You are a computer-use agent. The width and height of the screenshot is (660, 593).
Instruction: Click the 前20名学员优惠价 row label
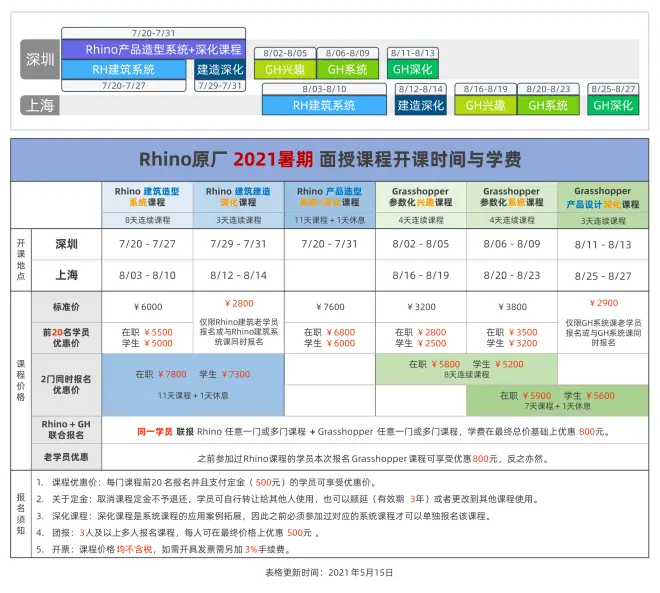(x=67, y=338)
